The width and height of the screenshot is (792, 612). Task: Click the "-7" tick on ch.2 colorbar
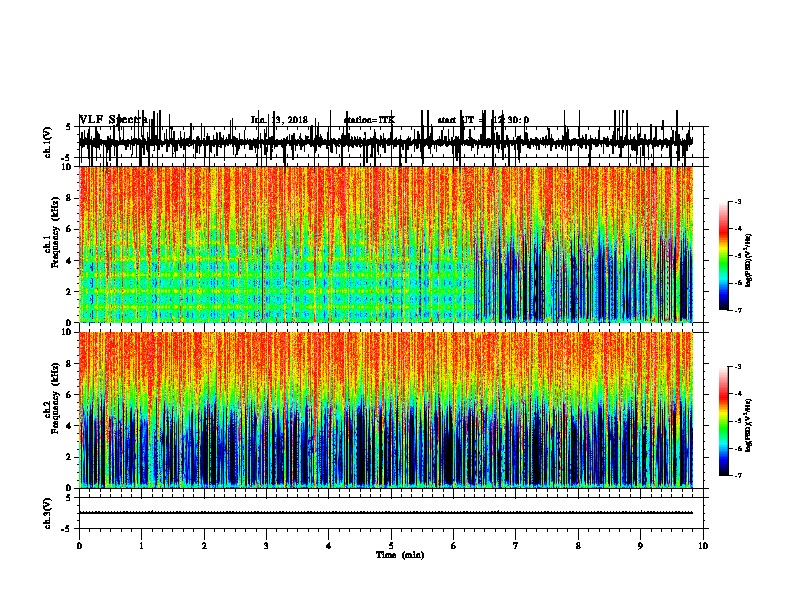point(738,475)
